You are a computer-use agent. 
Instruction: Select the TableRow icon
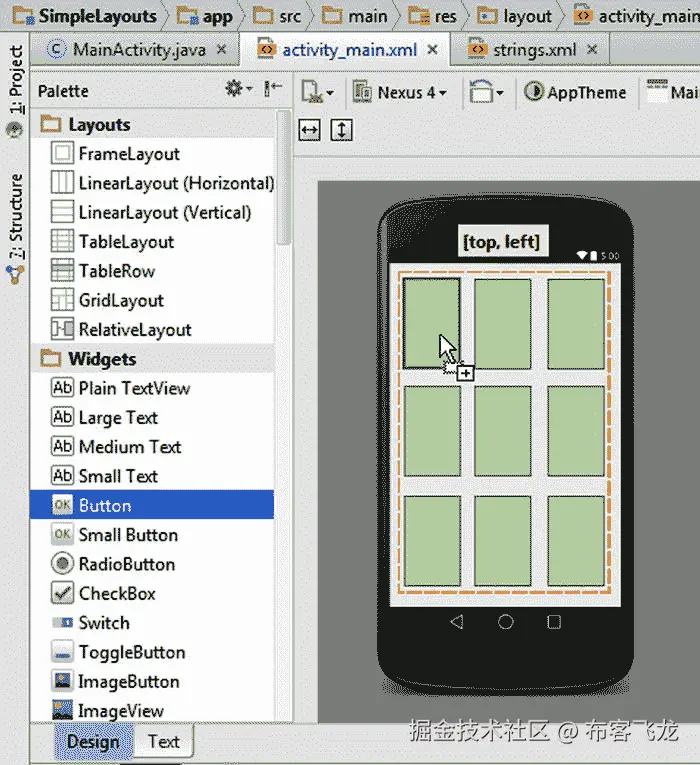(62, 270)
